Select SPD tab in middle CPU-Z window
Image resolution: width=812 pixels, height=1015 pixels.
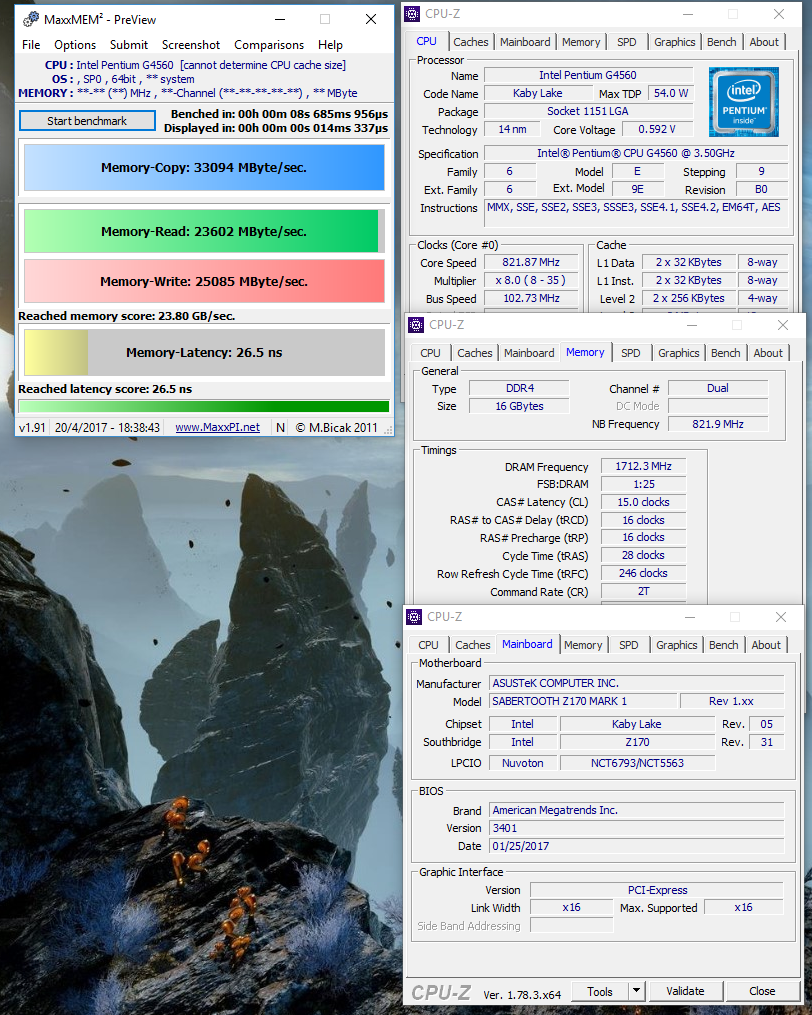tap(631, 353)
